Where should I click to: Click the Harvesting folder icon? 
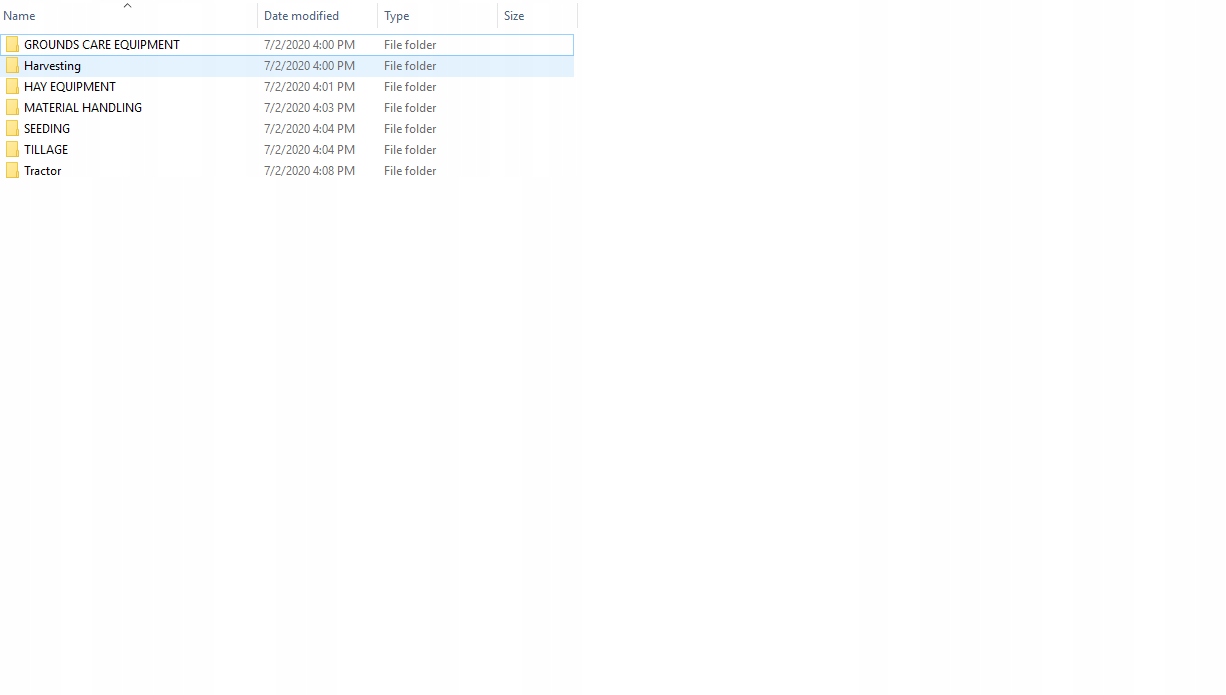12,65
